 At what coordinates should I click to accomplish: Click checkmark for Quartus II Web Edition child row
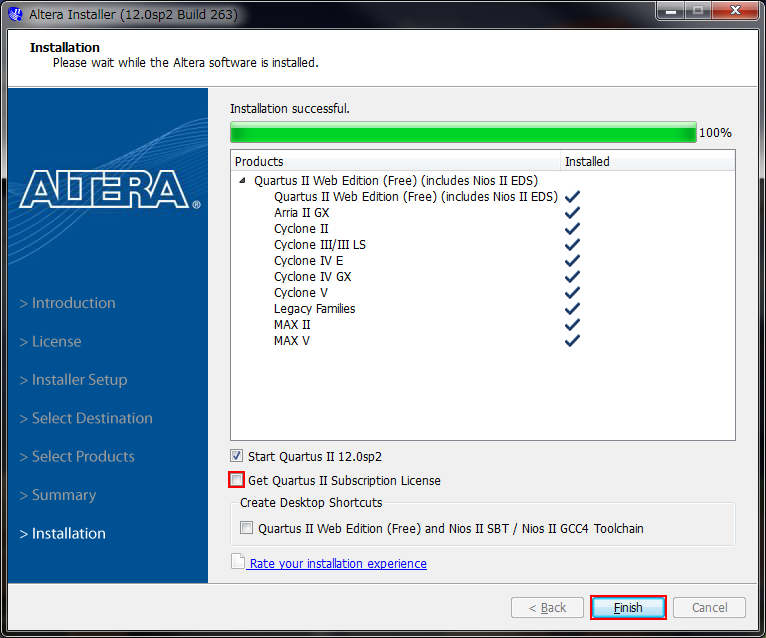572,196
